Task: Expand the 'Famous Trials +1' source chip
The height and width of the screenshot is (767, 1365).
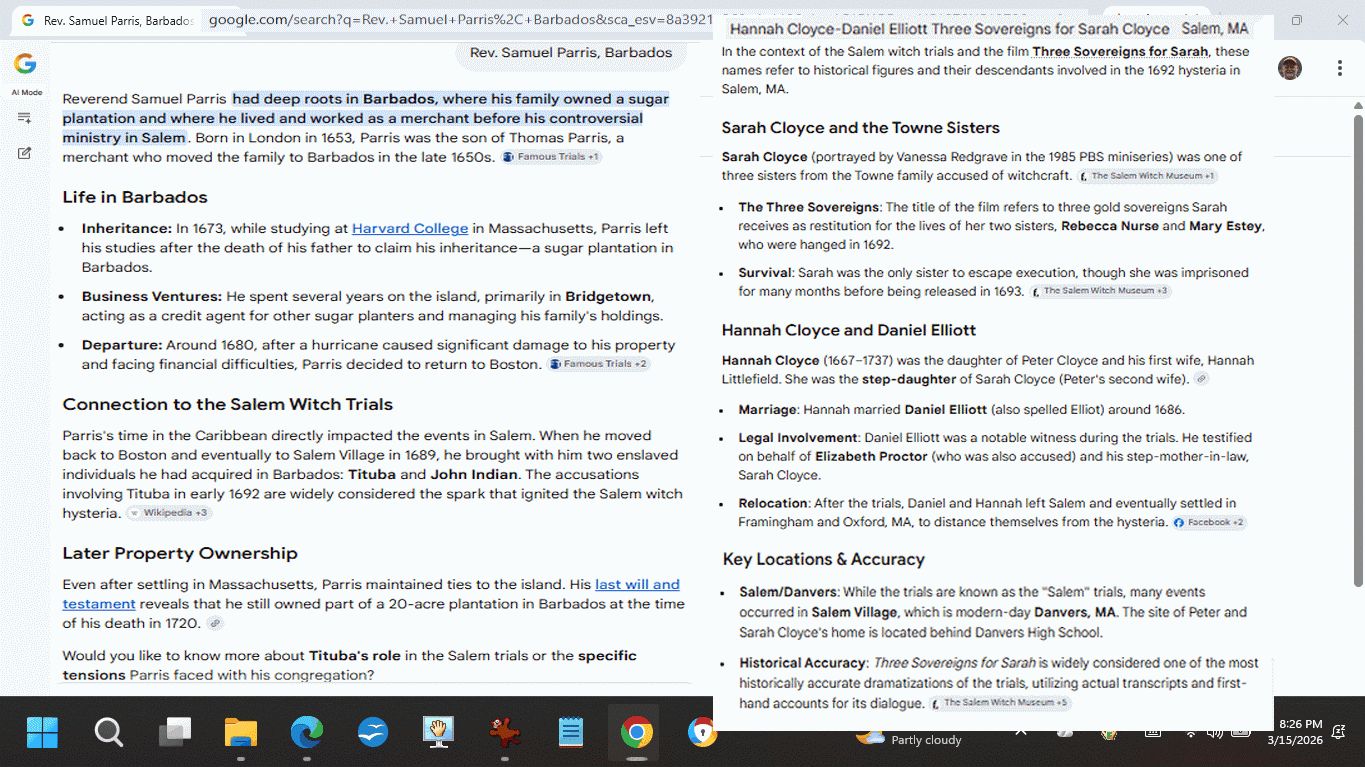Action: 551,157
